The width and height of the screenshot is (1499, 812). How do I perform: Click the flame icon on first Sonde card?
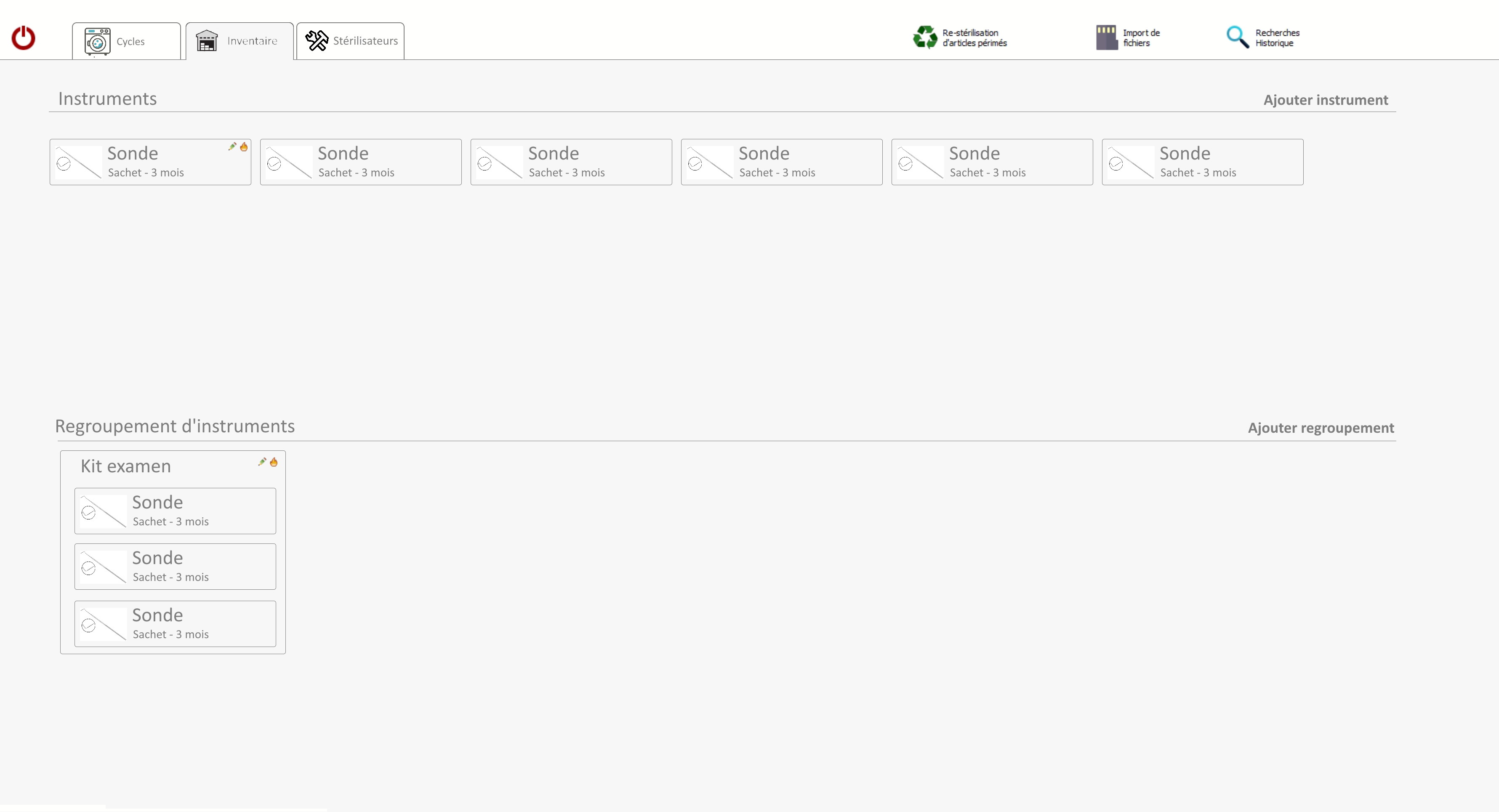(x=244, y=146)
